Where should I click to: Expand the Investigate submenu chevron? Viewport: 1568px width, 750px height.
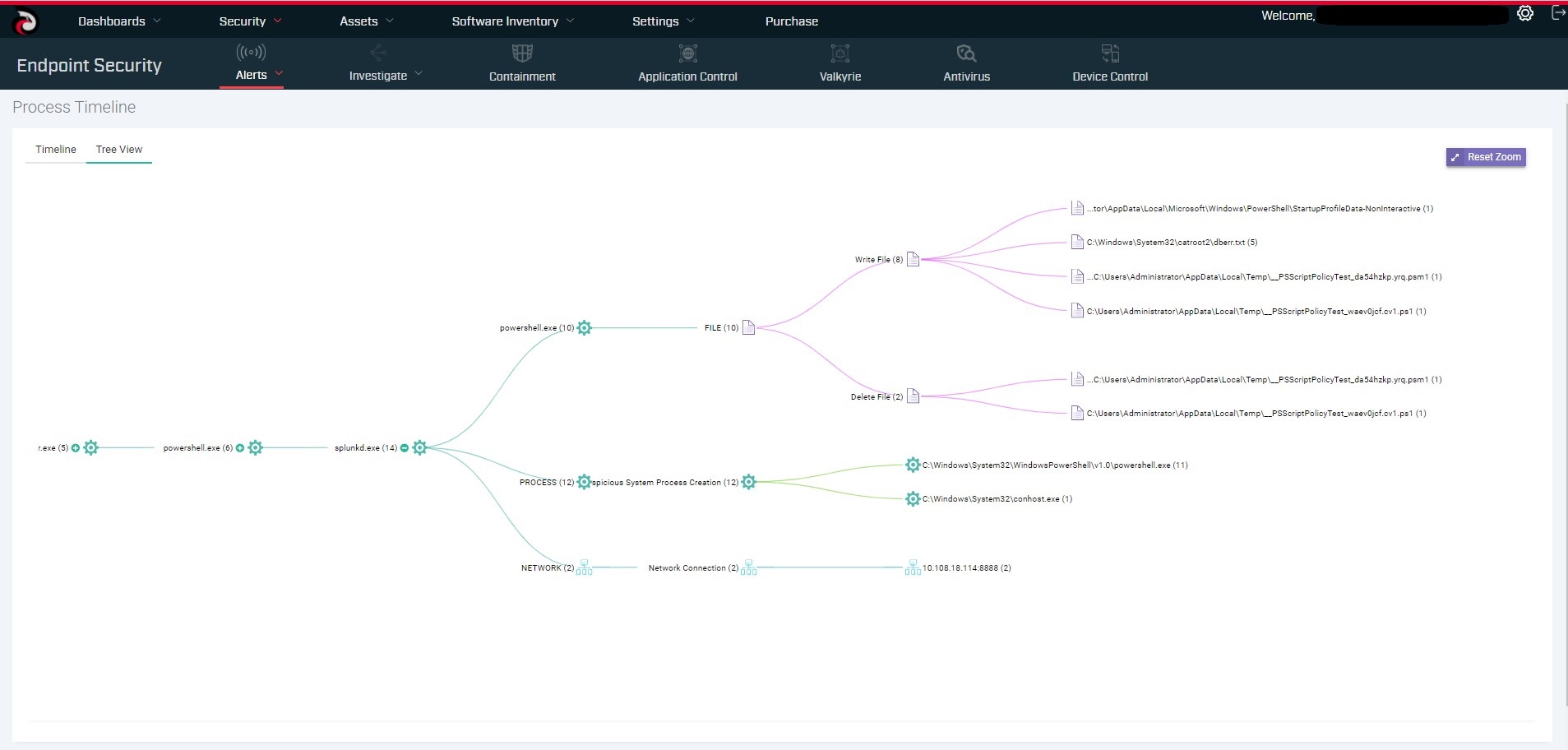pos(419,74)
